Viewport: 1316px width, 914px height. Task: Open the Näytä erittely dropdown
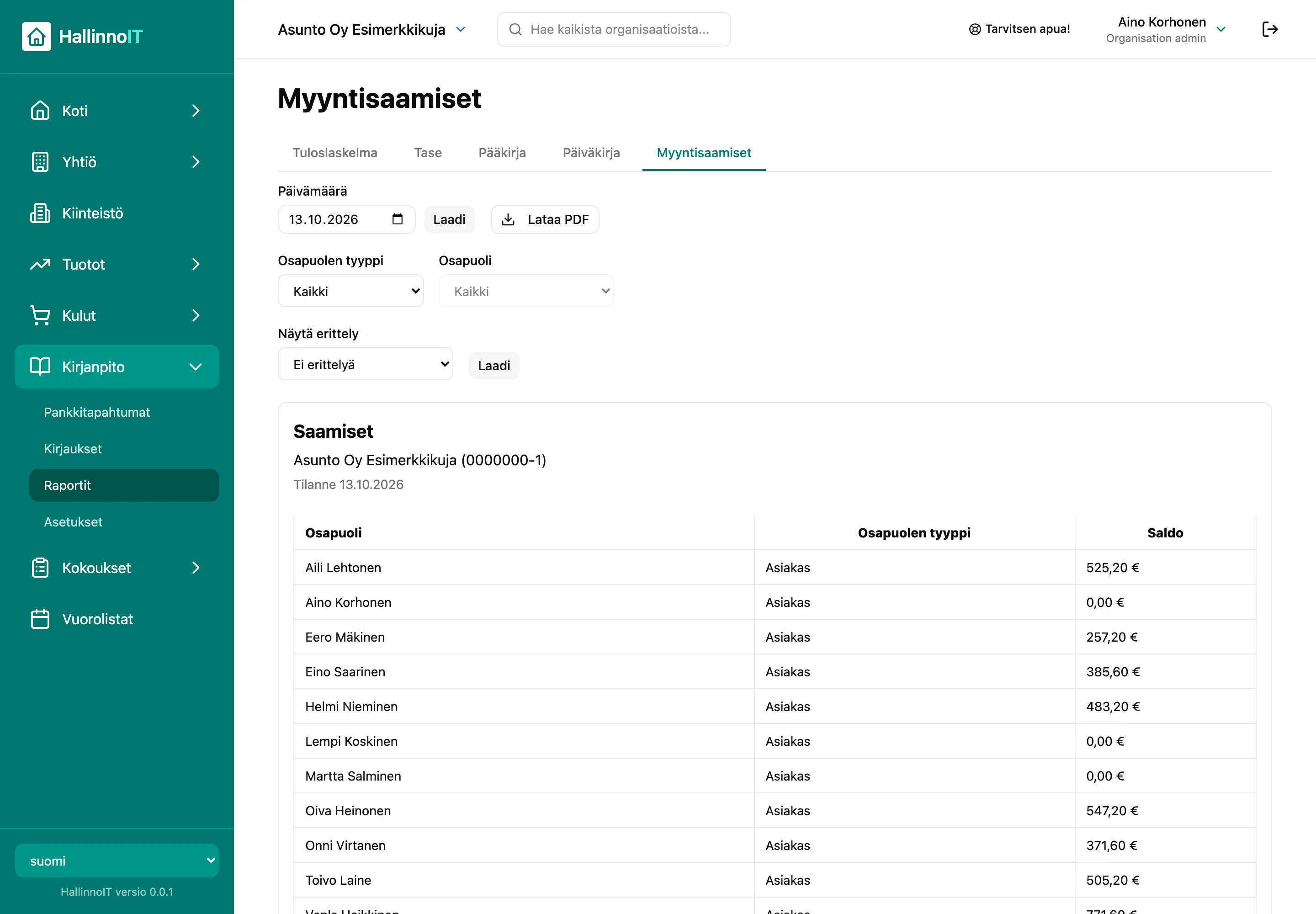pyautogui.click(x=366, y=364)
